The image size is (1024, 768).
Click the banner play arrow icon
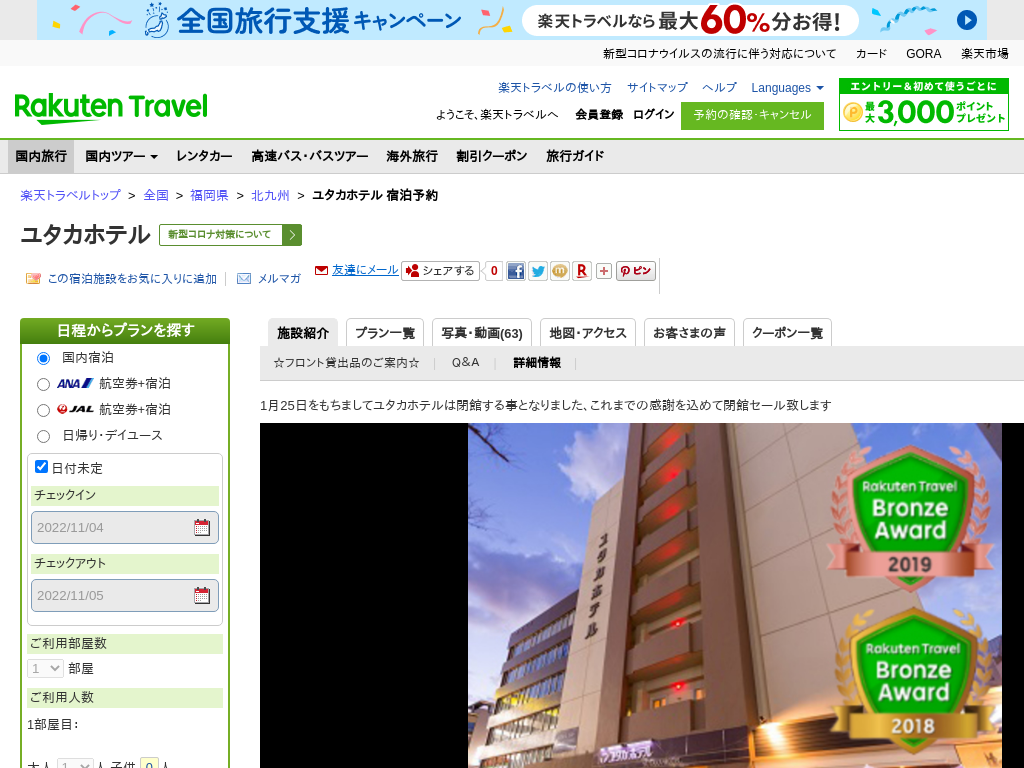click(967, 20)
